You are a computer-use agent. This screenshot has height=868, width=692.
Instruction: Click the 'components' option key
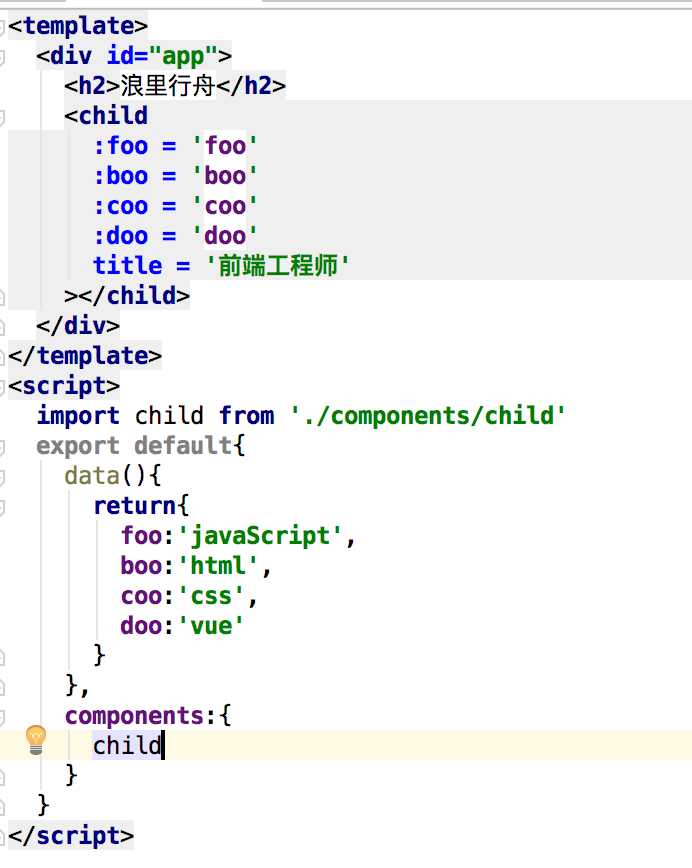tap(135, 716)
